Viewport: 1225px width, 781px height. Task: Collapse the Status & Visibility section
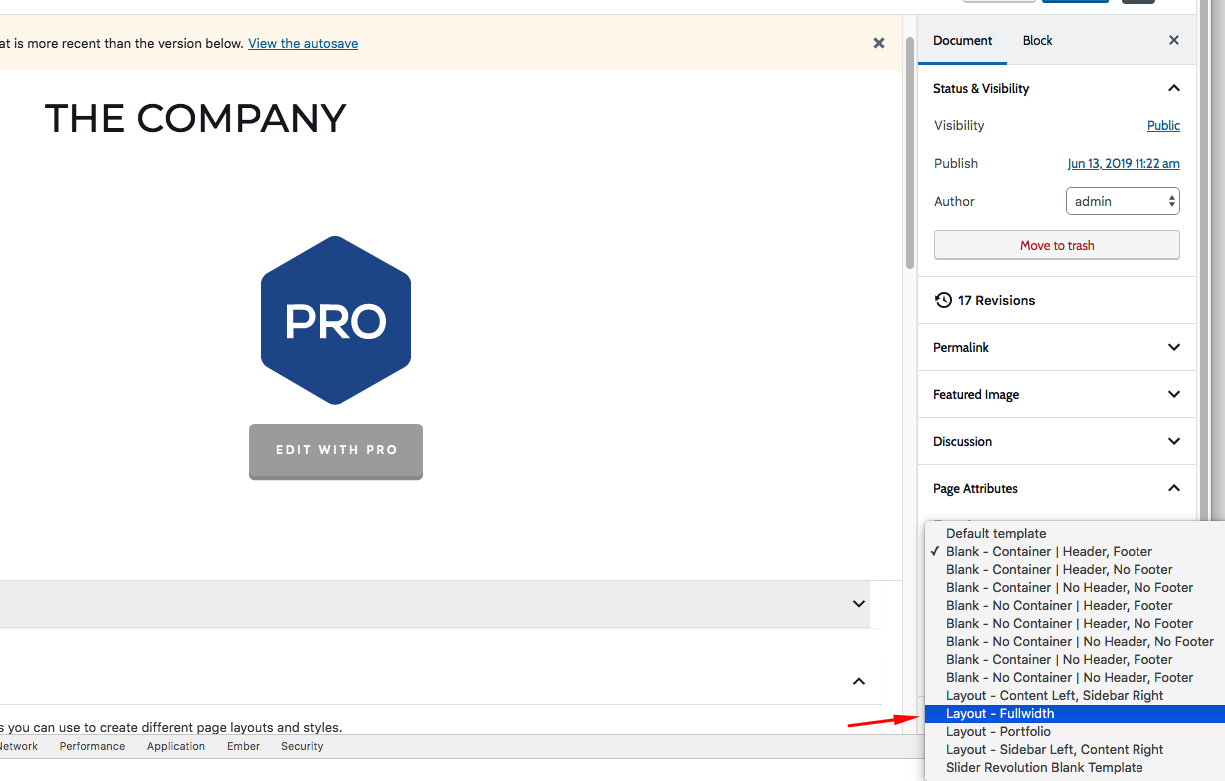pyautogui.click(x=1173, y=88)
